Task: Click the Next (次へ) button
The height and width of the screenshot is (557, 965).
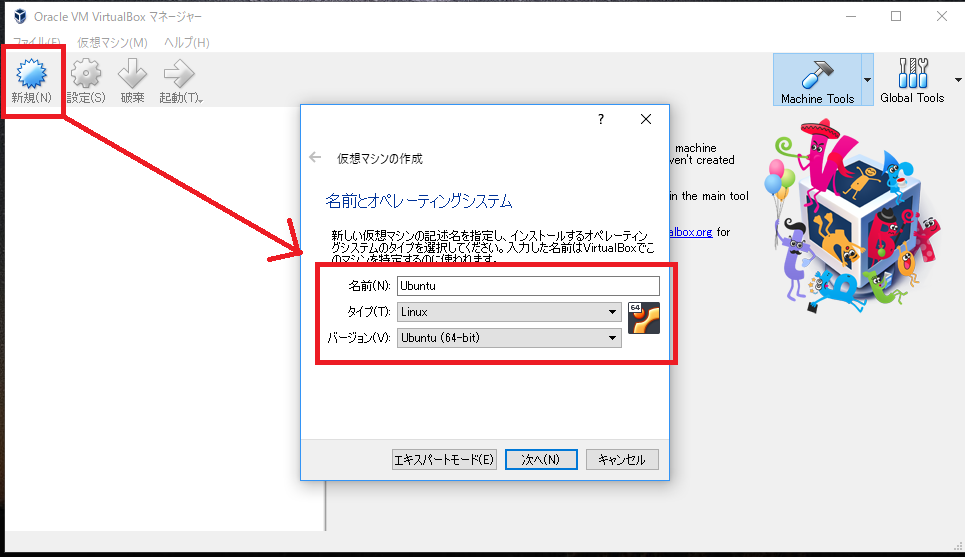Action: [541, 460]
